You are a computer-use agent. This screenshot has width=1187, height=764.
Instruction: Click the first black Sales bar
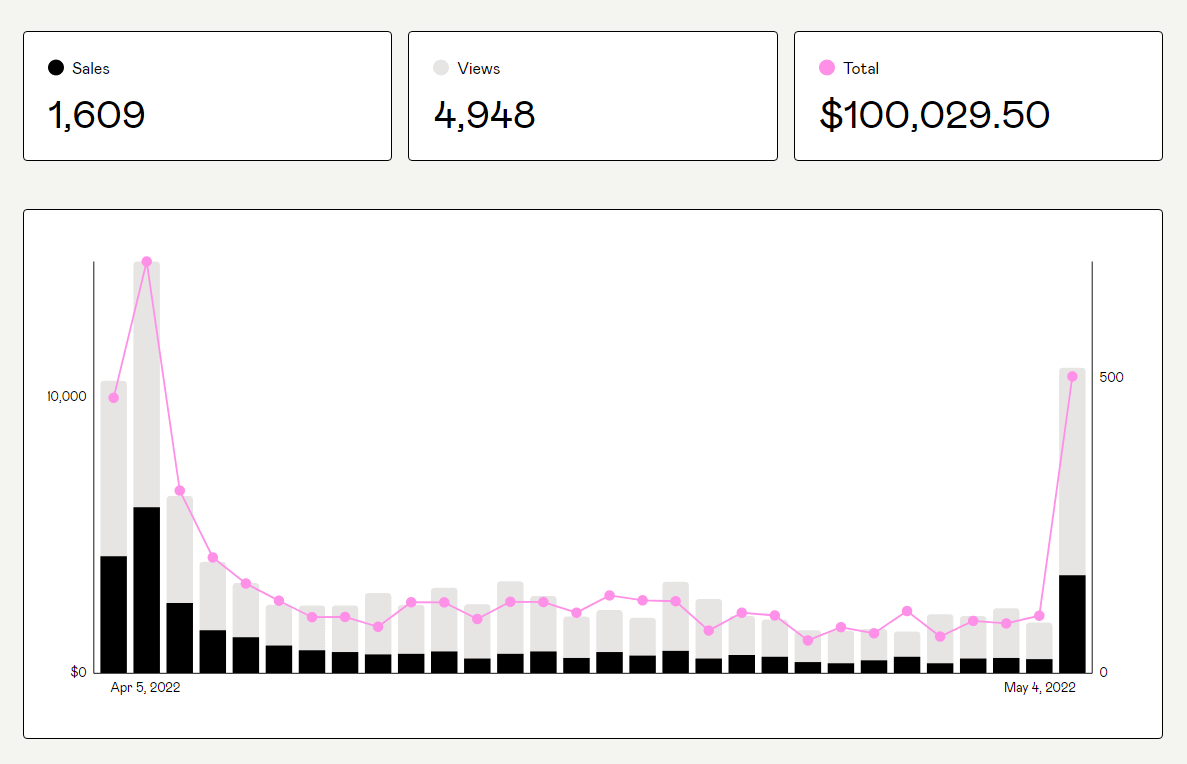click(x=114, y=614)
